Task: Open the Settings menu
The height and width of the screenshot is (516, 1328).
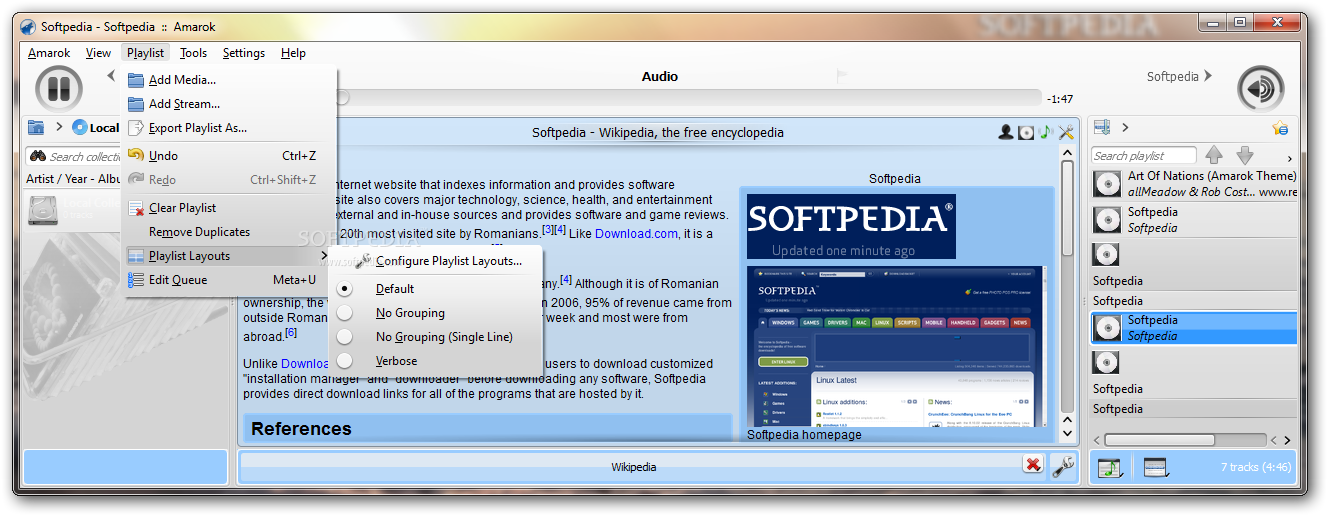Action: (x=244, y=53)
